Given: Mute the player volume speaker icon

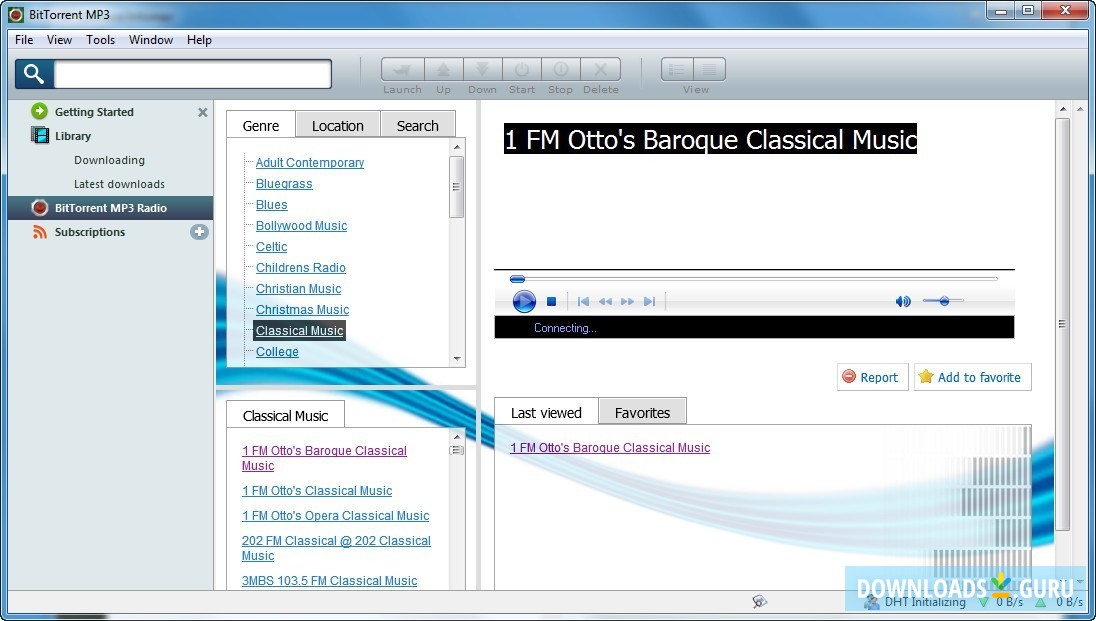Looking at the screenshot, I should pos(903,301).
